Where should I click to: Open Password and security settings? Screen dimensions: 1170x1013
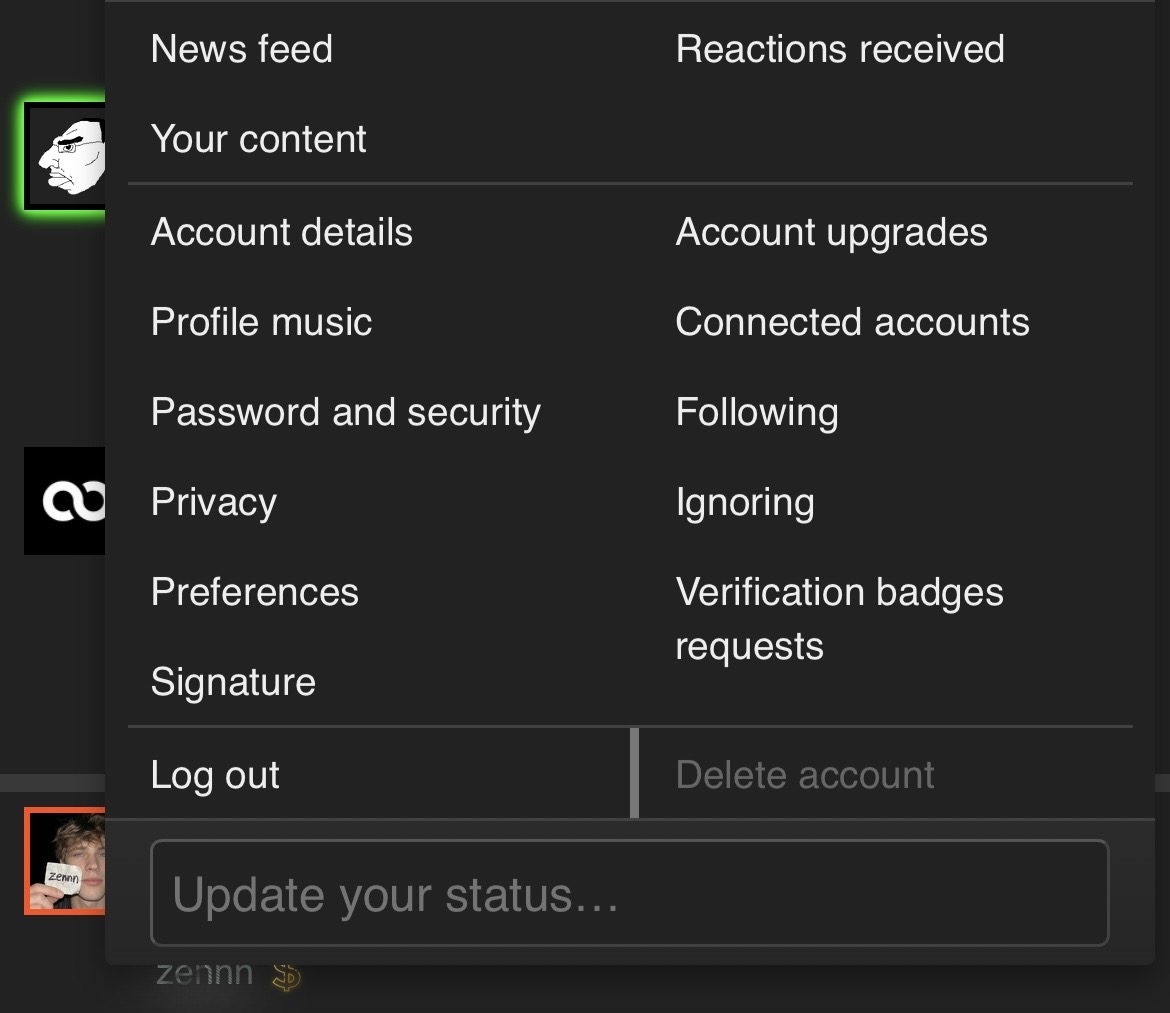point(345,412)
